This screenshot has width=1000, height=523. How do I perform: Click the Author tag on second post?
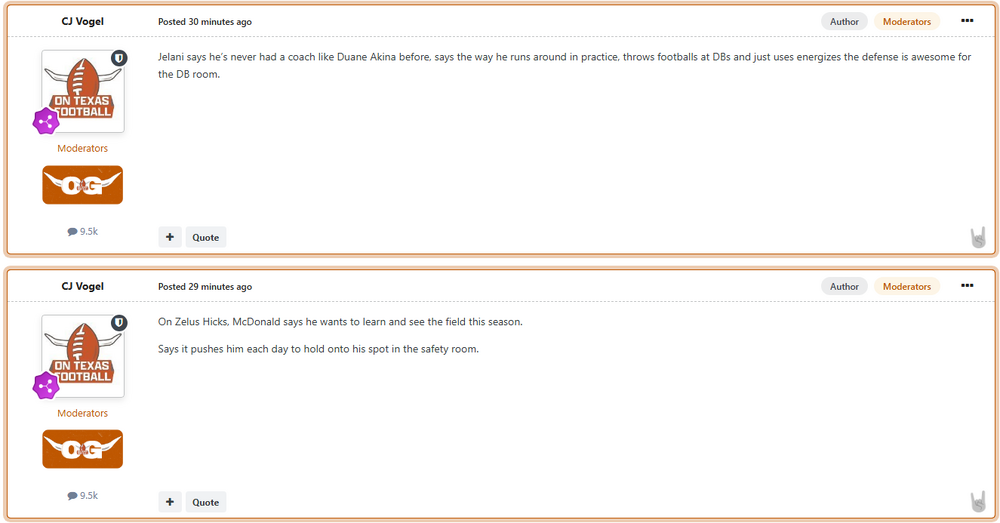pyautogui.click(x=844, y=286)
